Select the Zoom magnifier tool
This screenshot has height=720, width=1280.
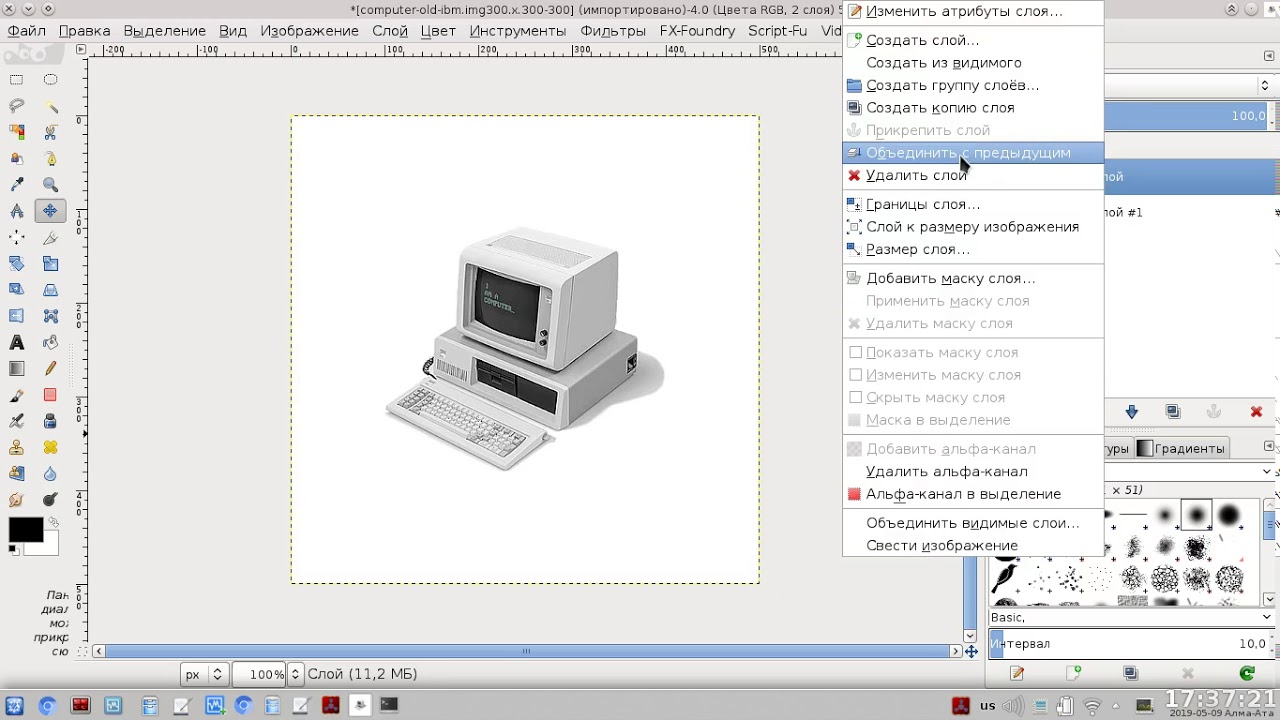point(50,185)
